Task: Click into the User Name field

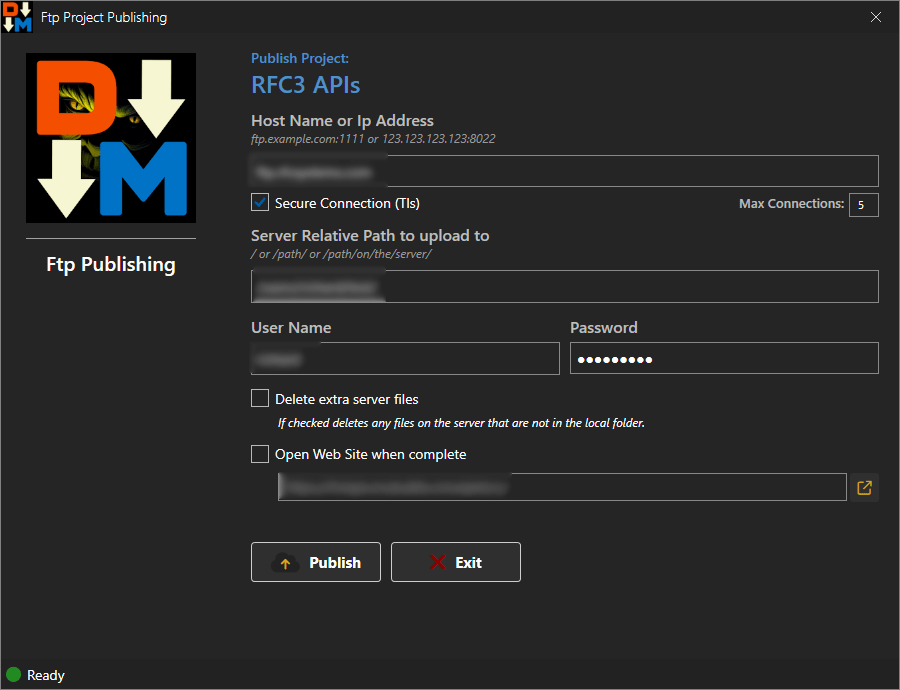Action: pos(405,358)
